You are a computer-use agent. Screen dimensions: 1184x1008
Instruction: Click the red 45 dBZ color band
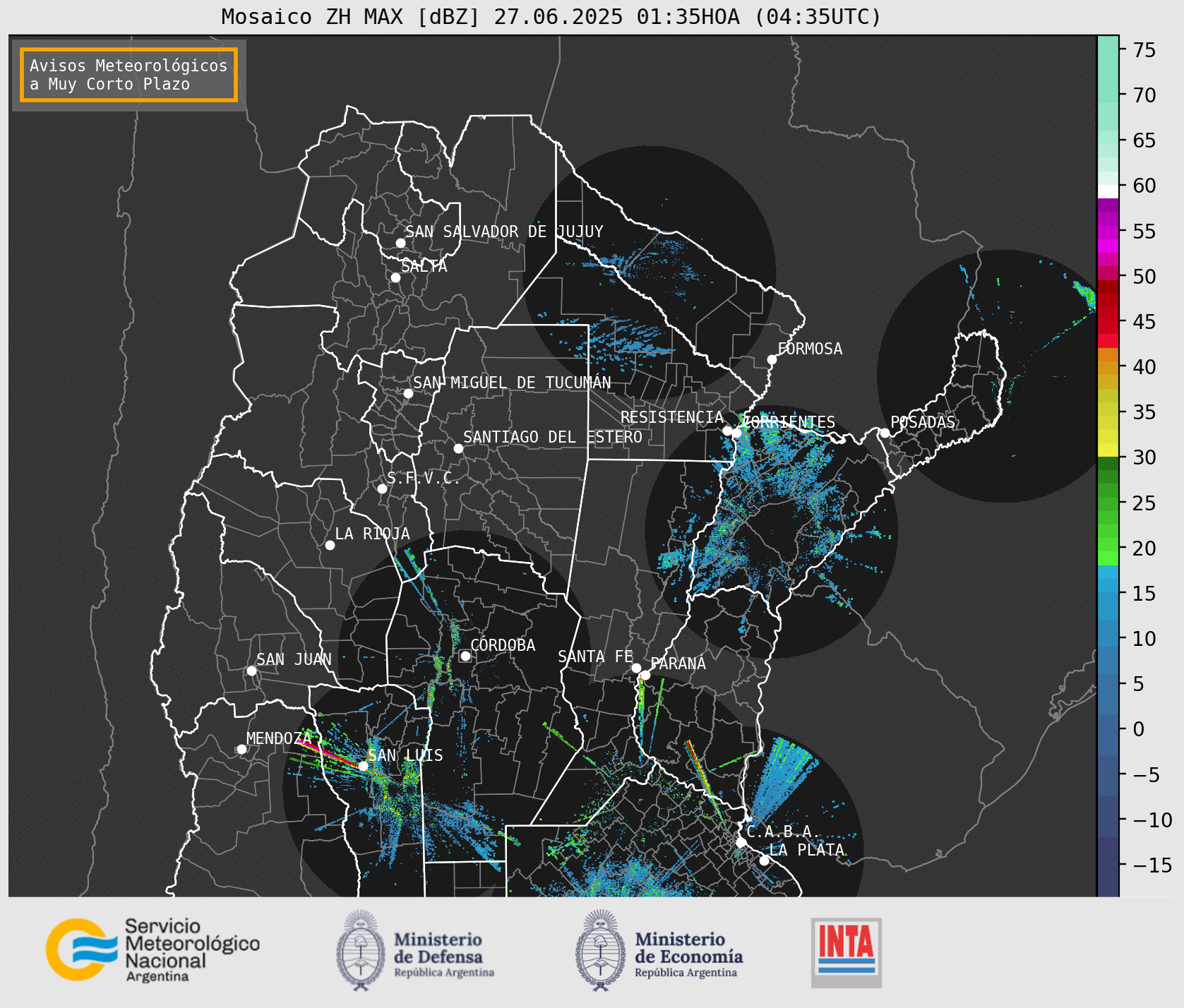click(x=1108, y=327)
